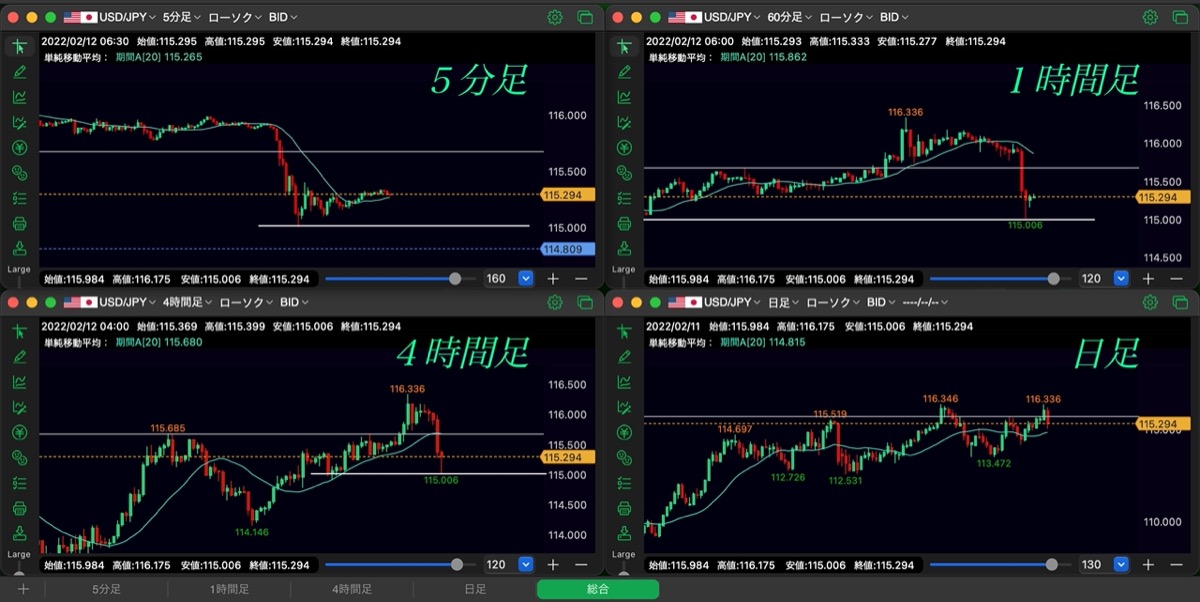Add a new tab with plus button
This screenshot has width=1200, height=602.
(23, 590)
